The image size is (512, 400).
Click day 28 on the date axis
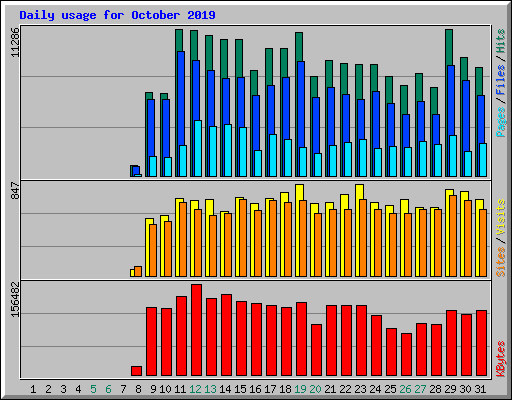[x=435, y=389]
